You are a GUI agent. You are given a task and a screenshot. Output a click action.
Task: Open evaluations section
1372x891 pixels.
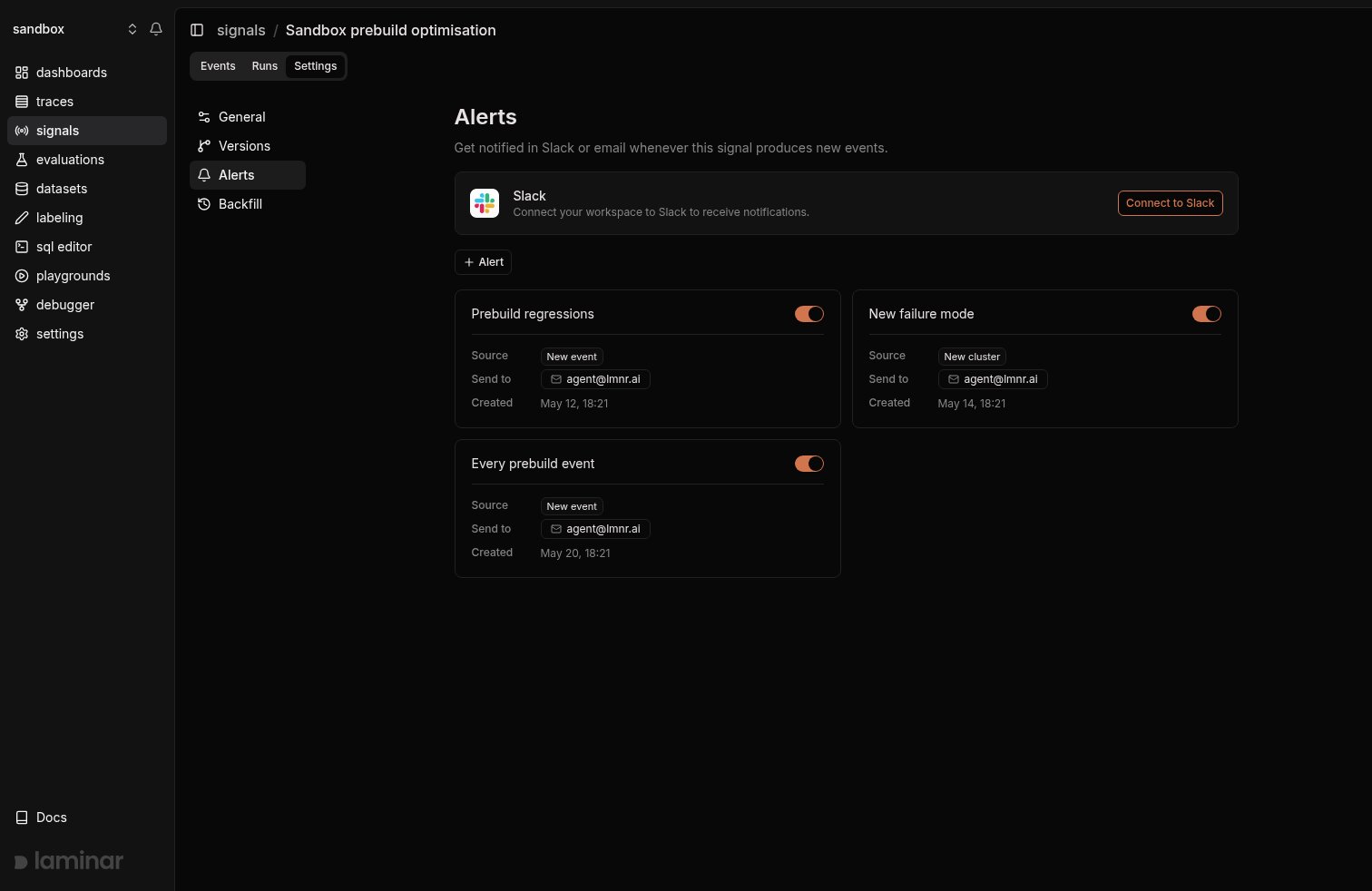coord(87,160)
